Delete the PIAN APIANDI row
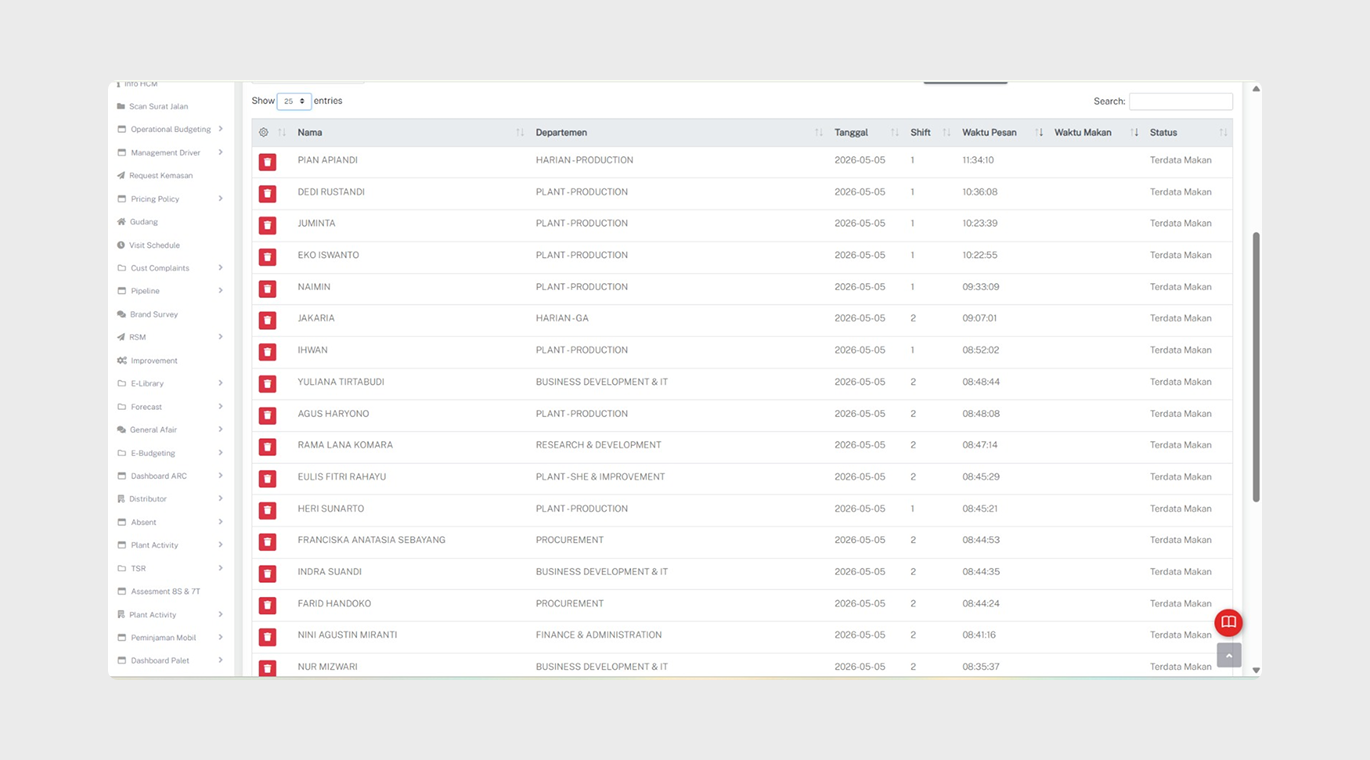The image size is (1370, 760). pyautogui.click(x=267, y=162)
